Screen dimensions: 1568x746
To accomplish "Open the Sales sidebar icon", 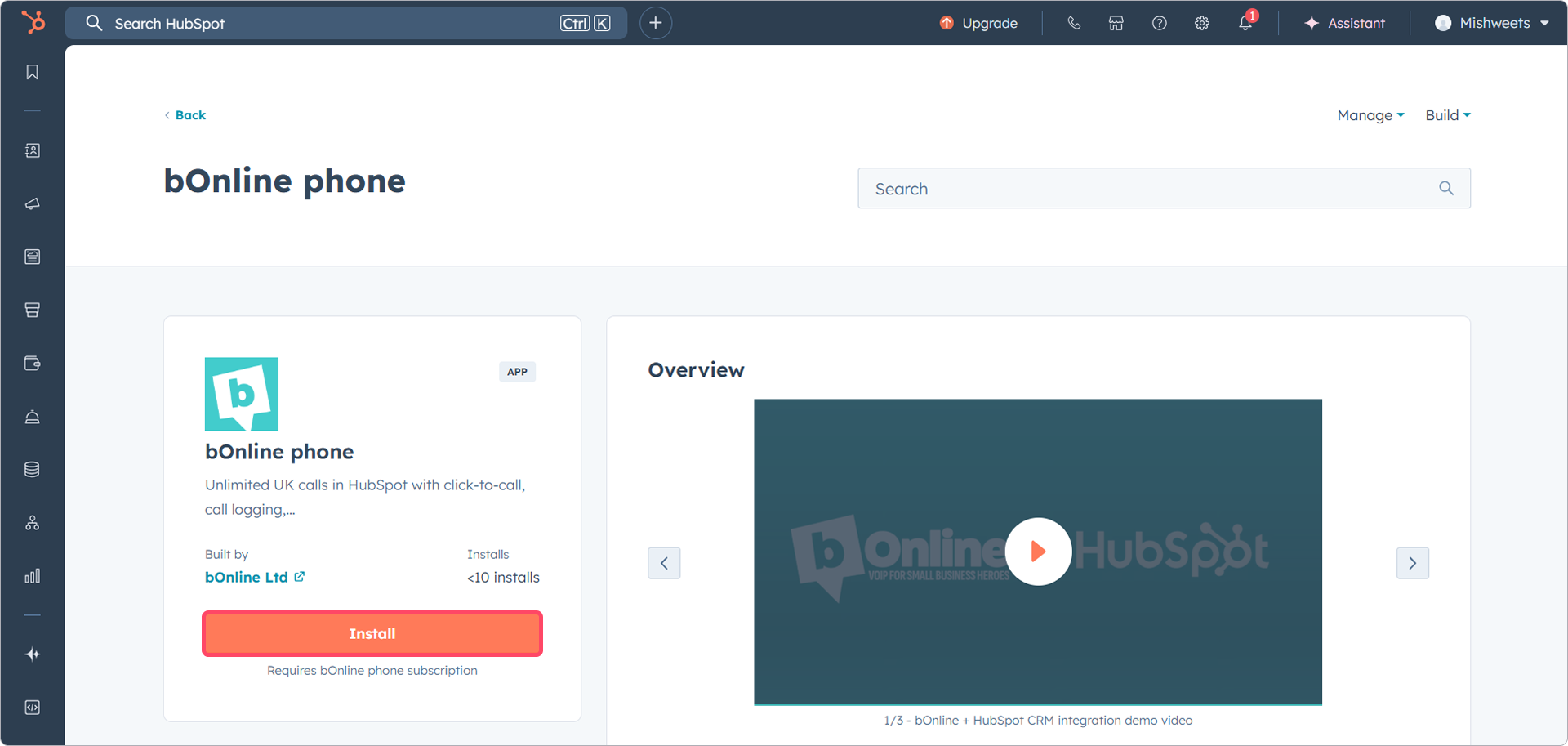I will coord(33,310).
